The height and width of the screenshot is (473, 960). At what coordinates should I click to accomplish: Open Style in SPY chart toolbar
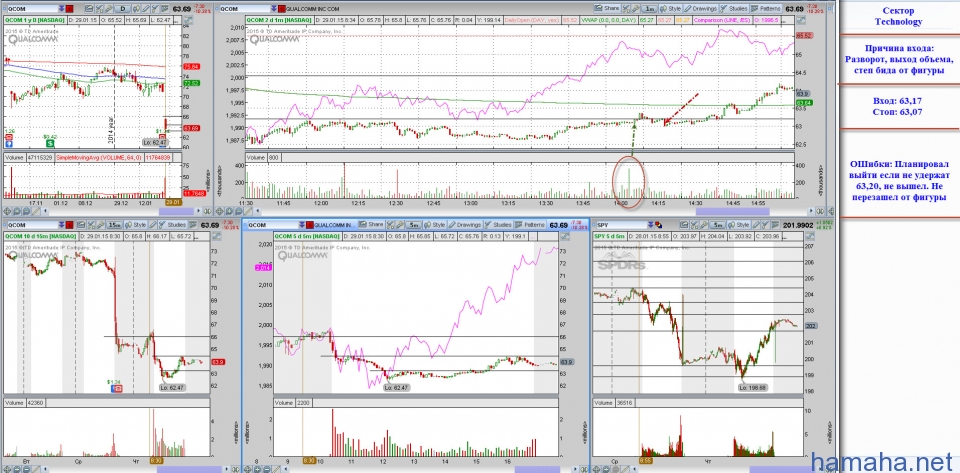point(739,225)
